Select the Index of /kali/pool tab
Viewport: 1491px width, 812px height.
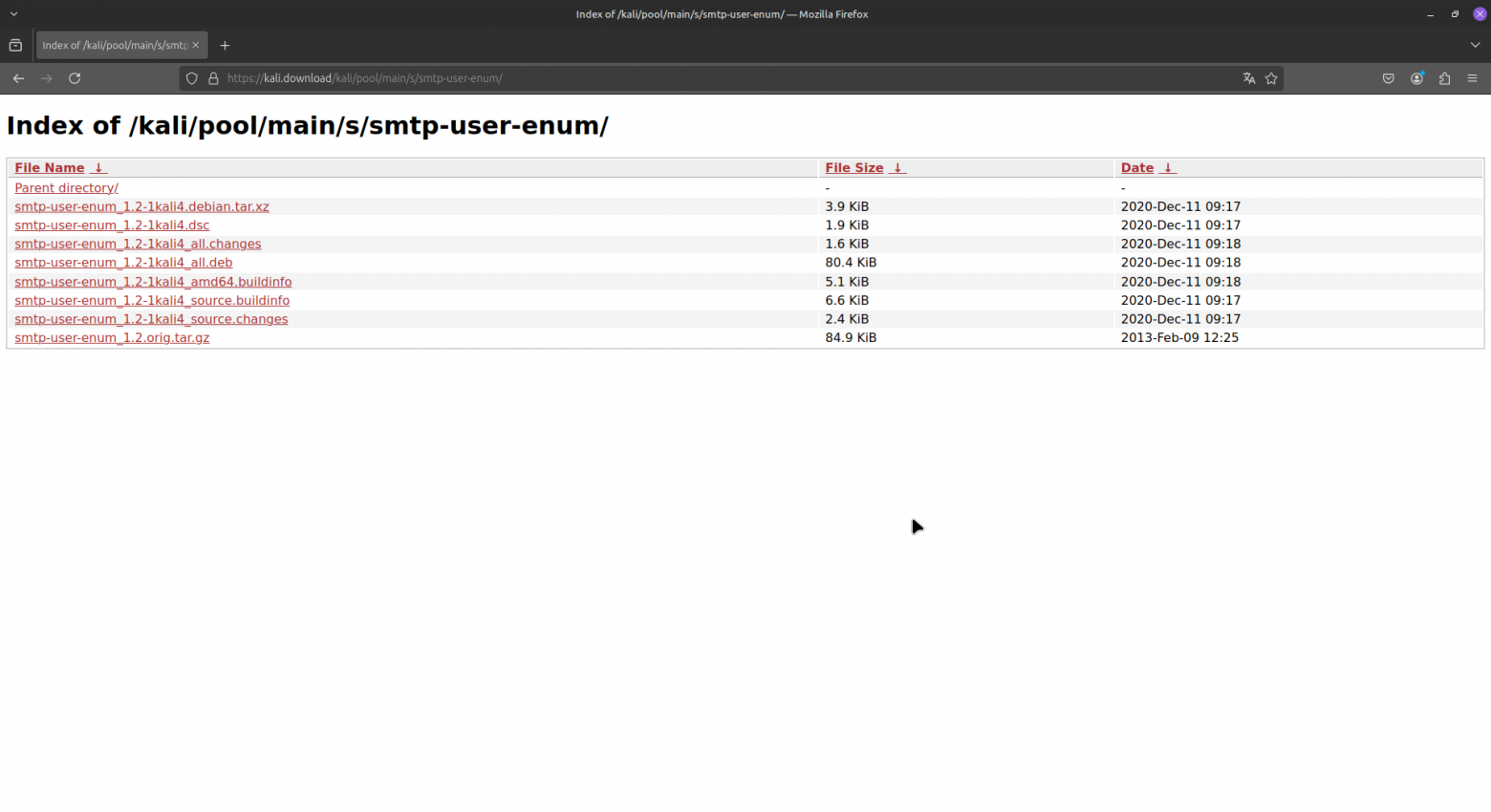[x=121, y=45]
